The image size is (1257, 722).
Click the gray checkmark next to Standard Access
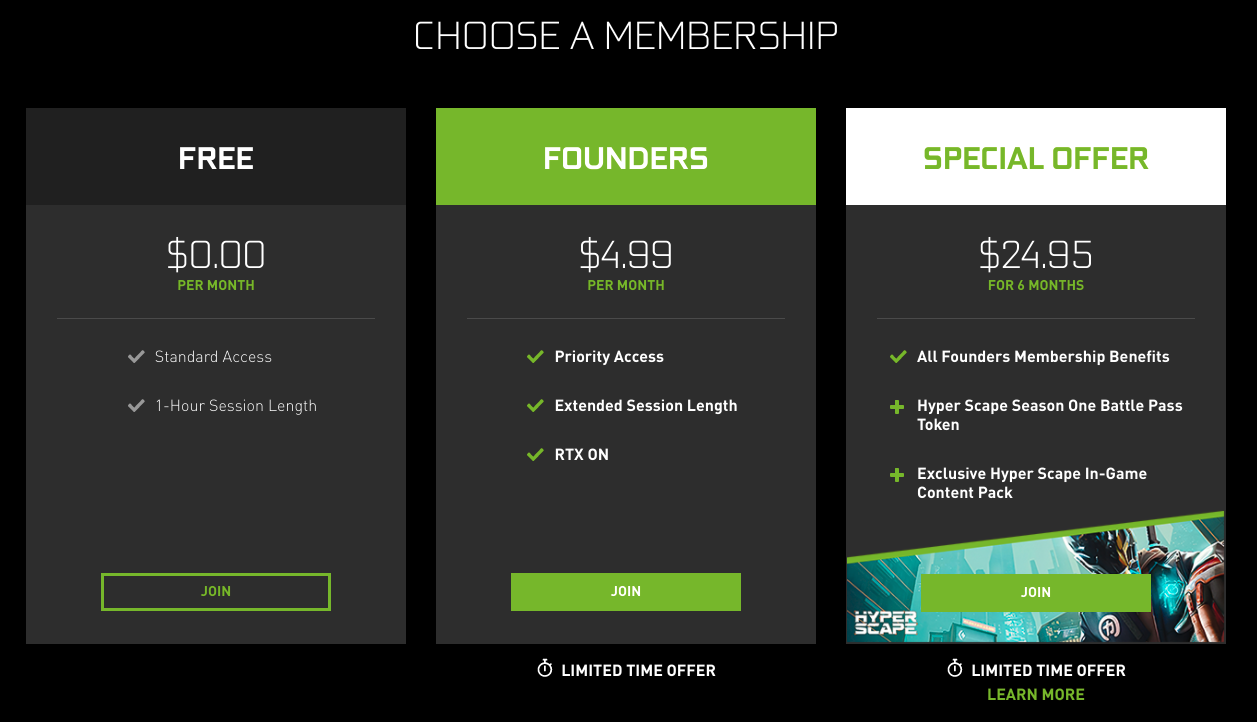[x=136, y=356]
